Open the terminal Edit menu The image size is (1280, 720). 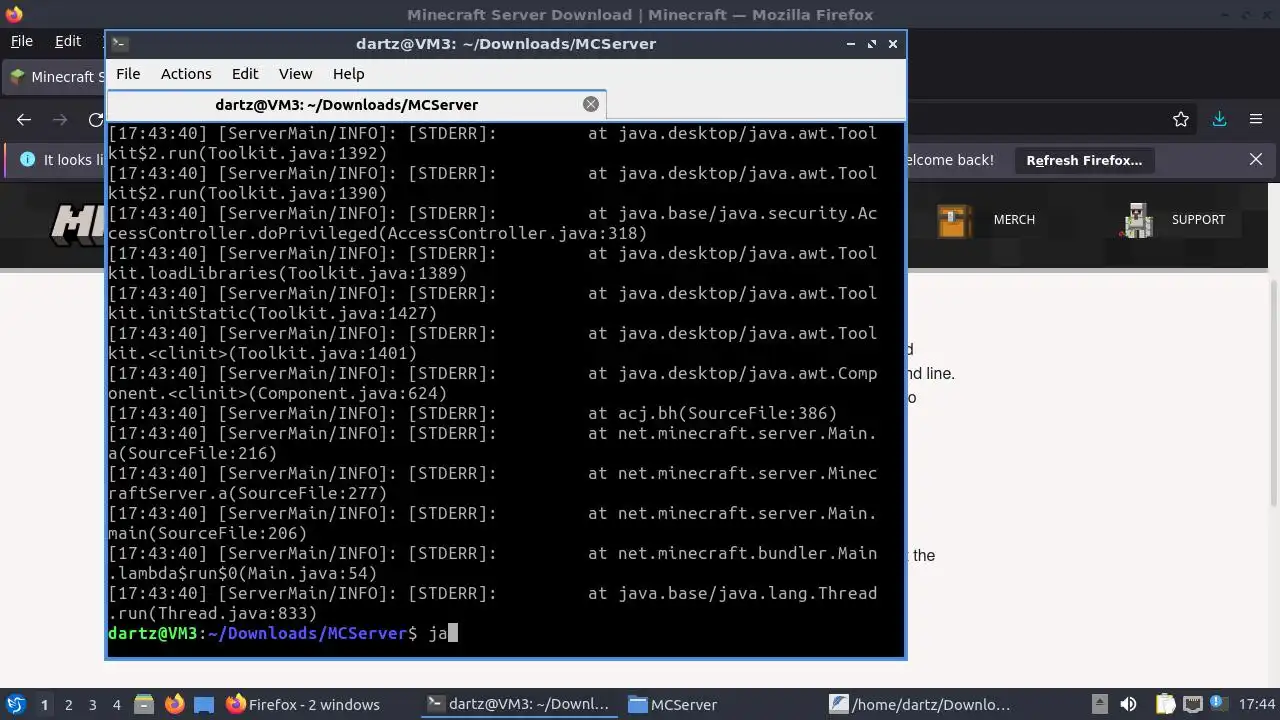[245, 74]
